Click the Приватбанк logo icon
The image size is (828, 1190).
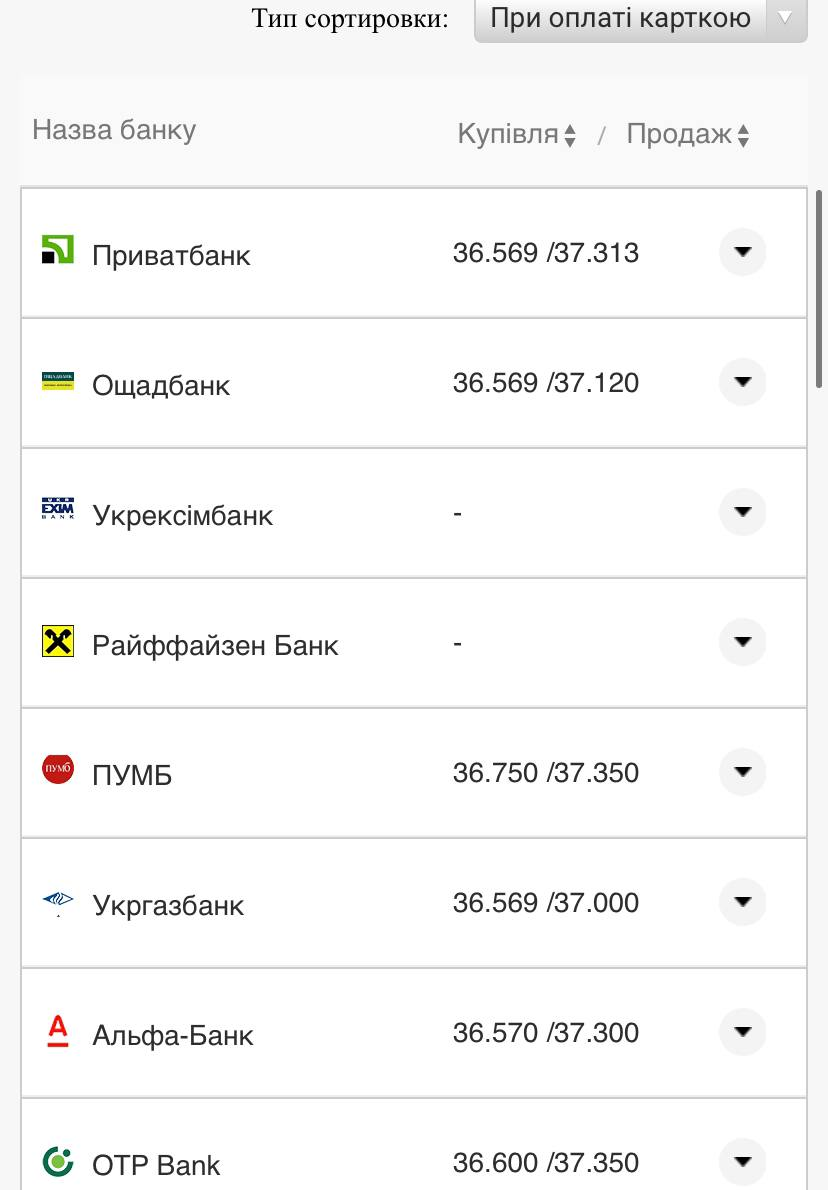pyautogui.click(x=58, y=250)
